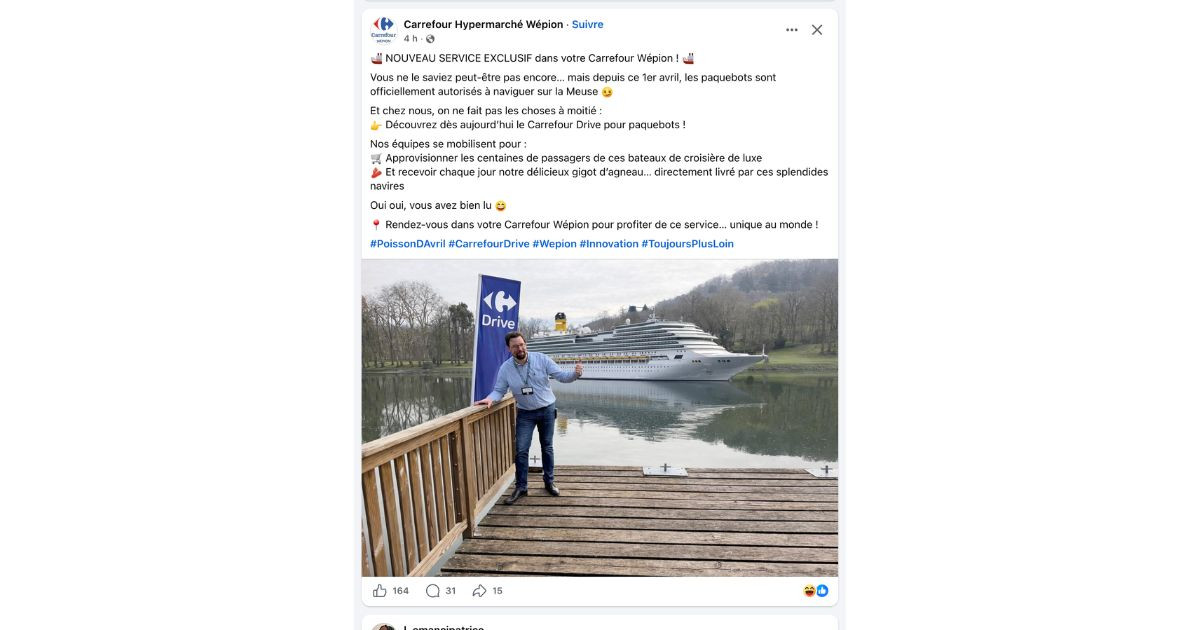Open the next post's profile picture

(x=383, y=627)
